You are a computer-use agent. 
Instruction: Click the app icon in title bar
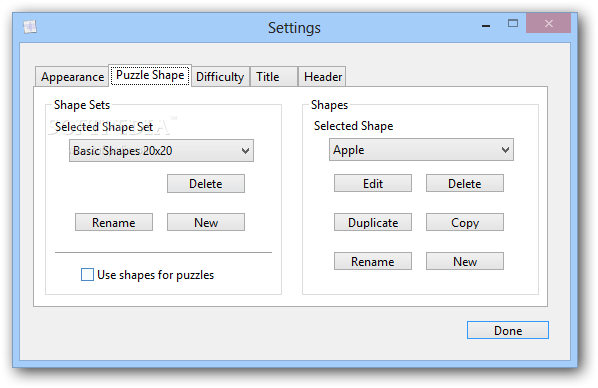pyautogui.click(x=30, y=27)
